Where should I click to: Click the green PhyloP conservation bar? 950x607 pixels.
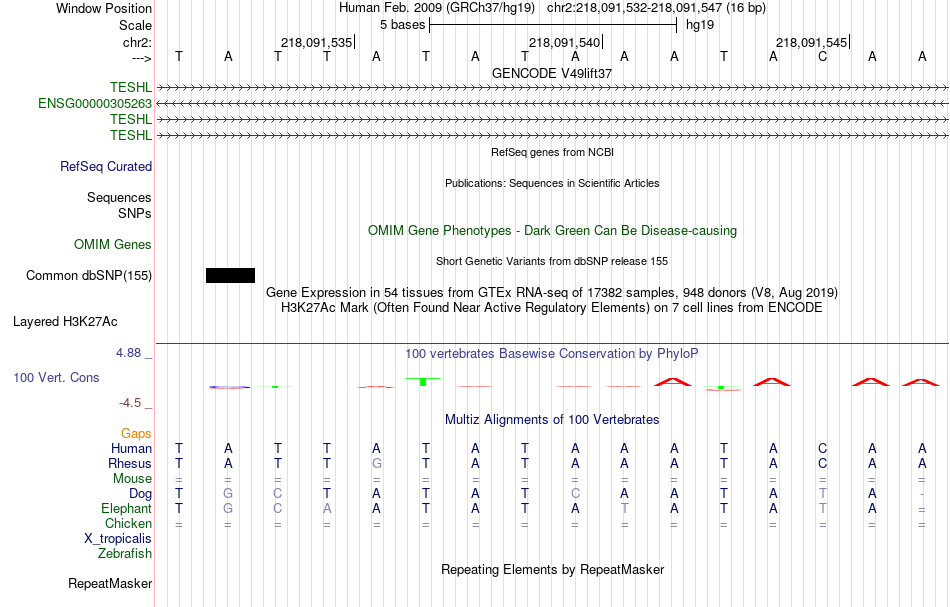tap(423, 382)
